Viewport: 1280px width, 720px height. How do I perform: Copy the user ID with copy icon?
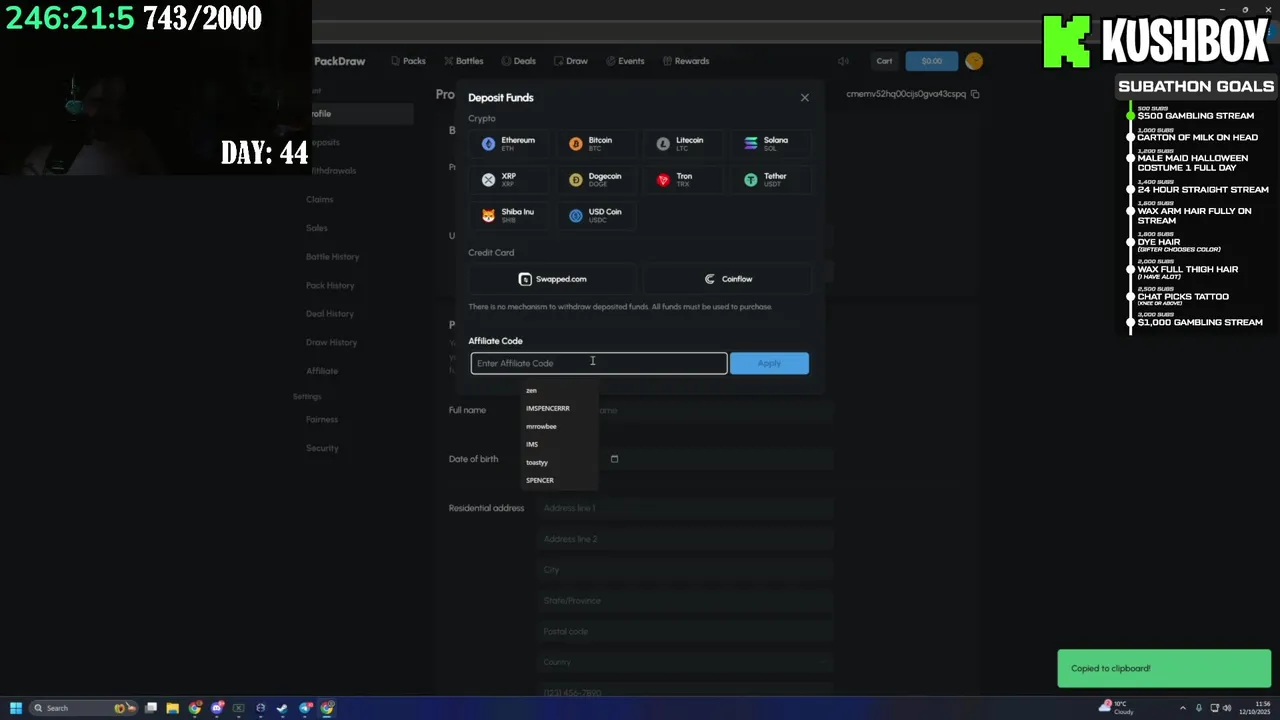(975, 94)
